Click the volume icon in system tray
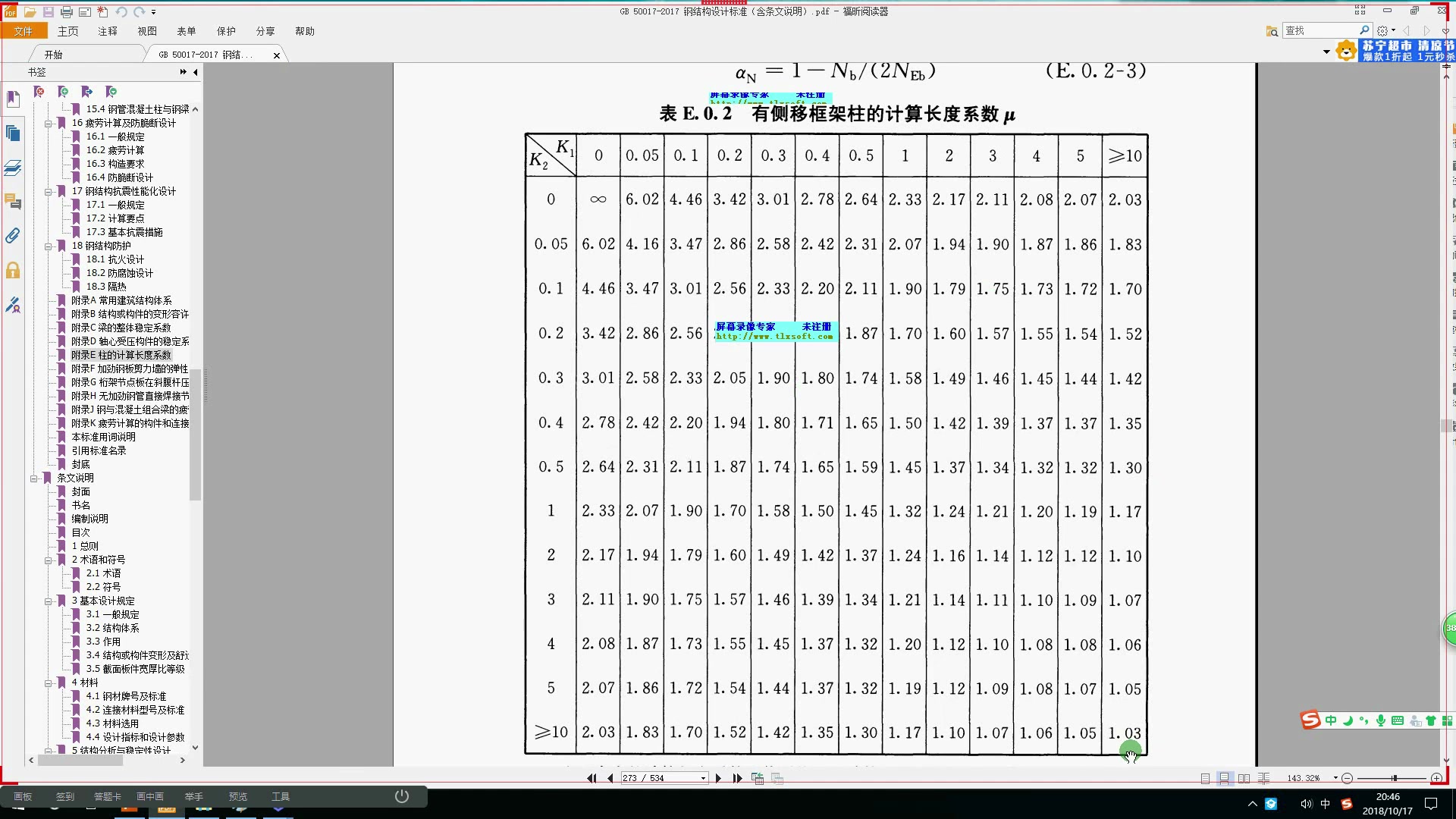 (1306, 804)
